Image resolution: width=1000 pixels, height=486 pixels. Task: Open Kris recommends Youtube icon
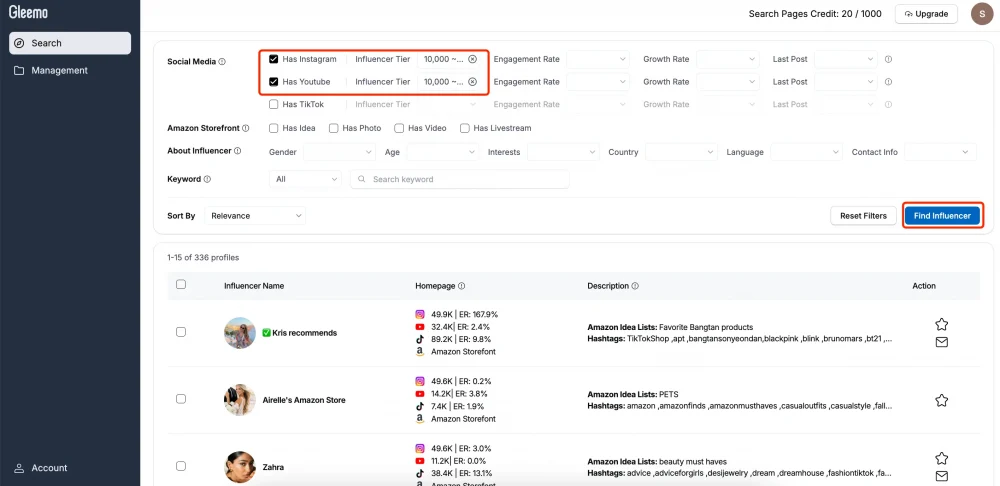[420, 327]
